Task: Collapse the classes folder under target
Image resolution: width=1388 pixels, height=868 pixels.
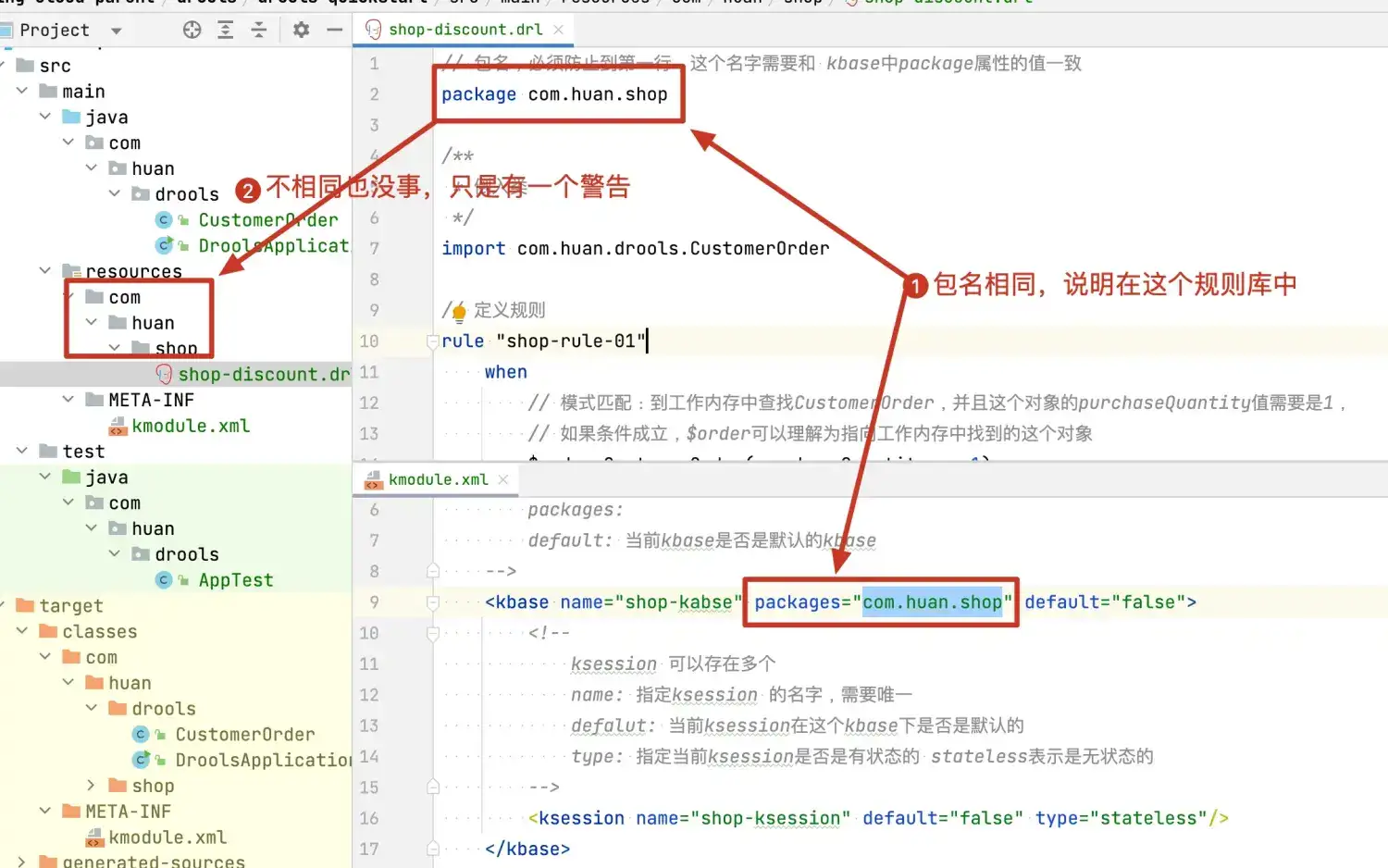Action: 22,630
